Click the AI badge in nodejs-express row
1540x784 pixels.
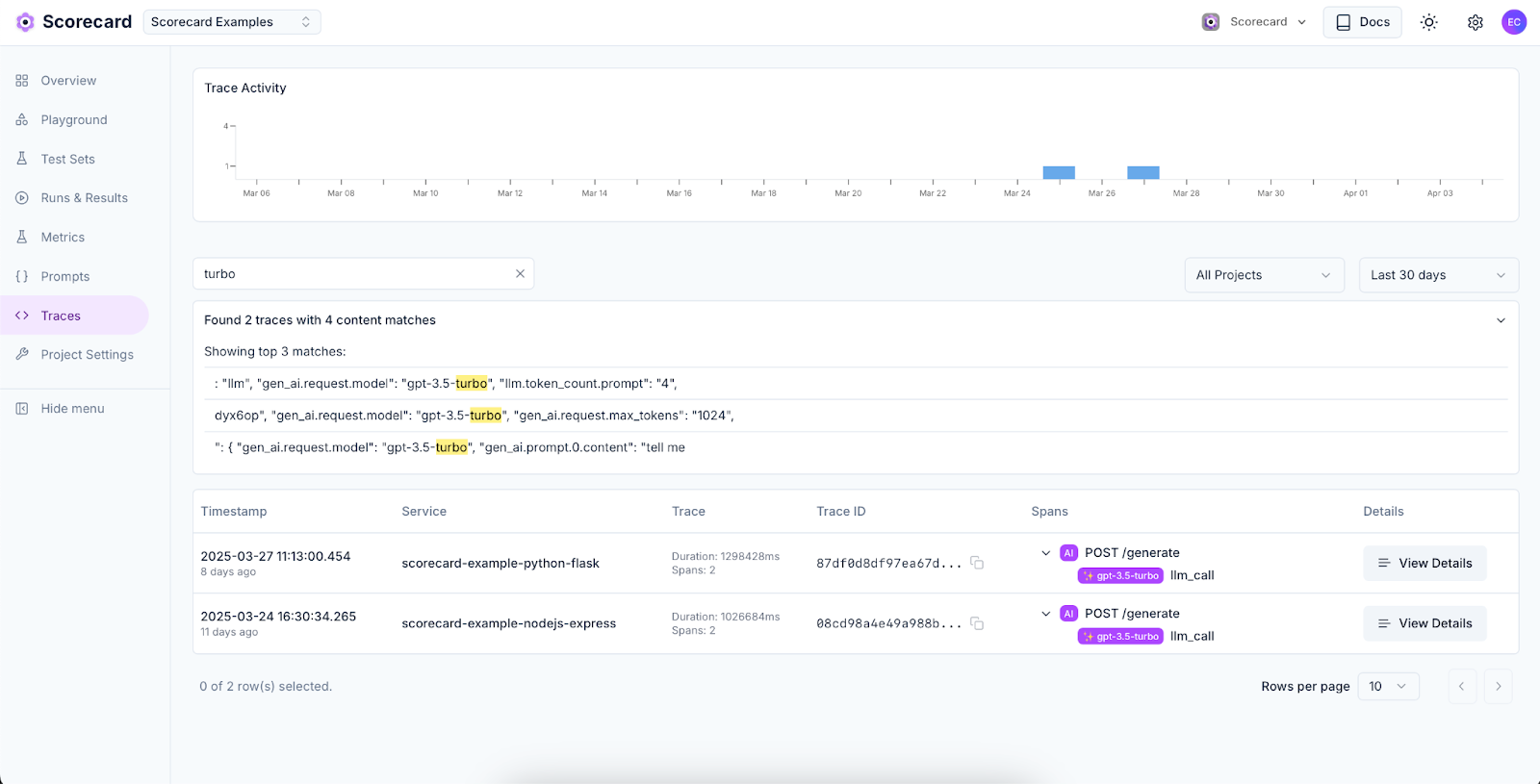pos(1068,614)
